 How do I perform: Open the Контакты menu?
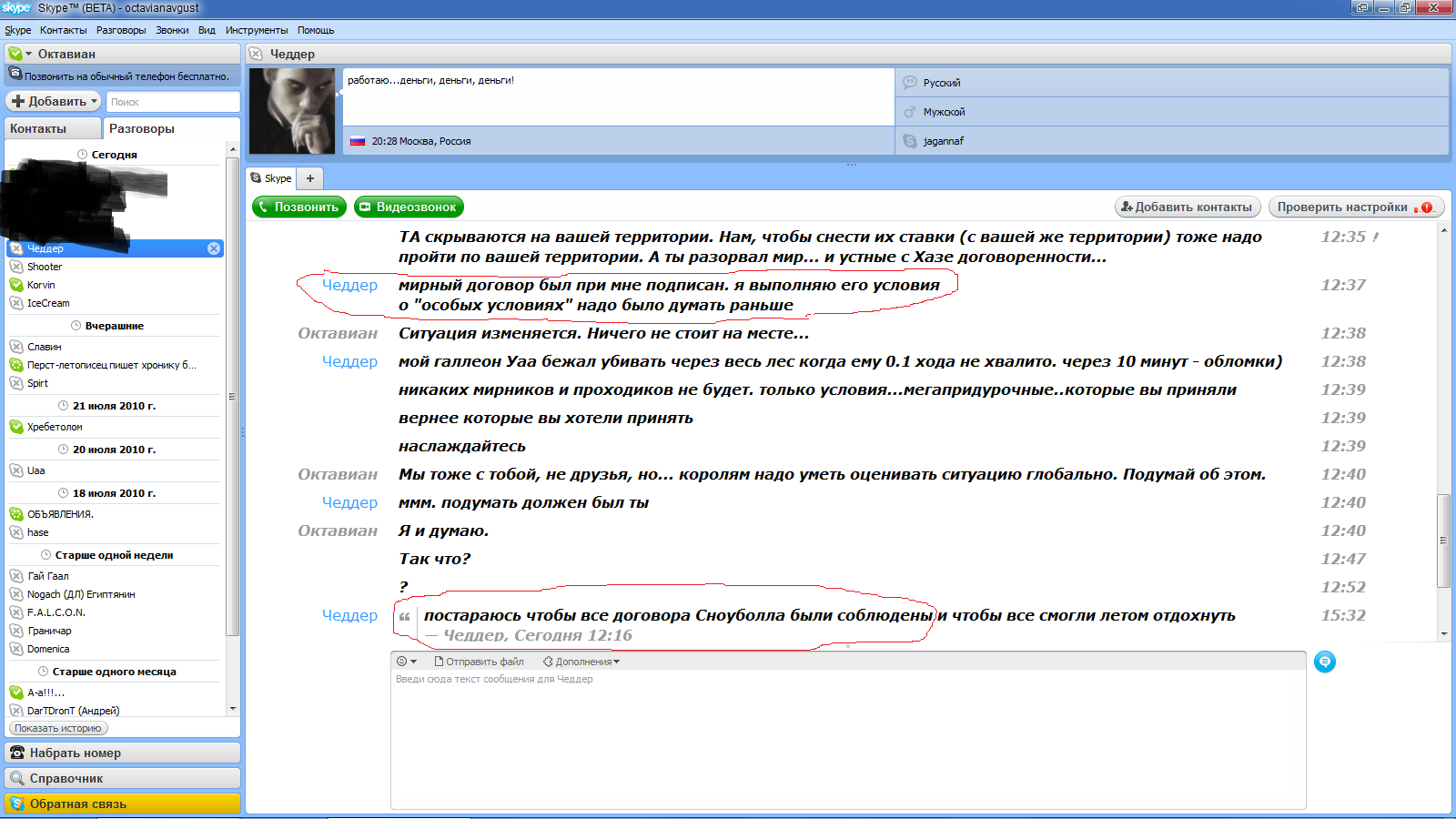(x=63, y=30)
